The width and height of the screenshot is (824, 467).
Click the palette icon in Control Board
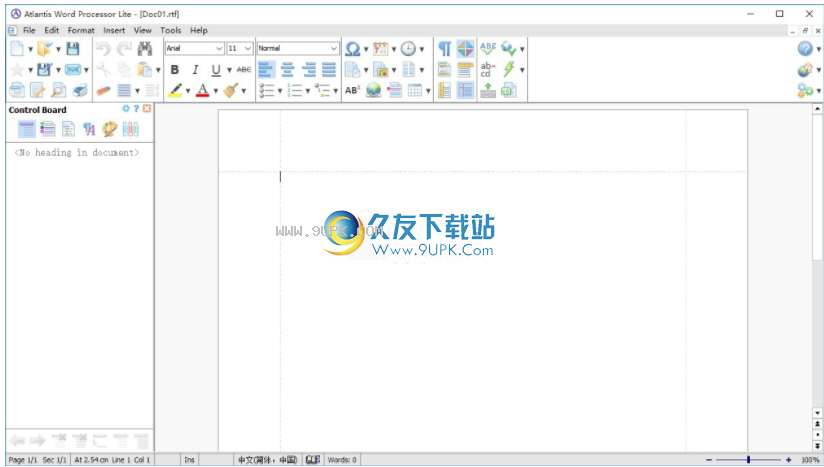pyautogui.click(x=109, y=129)
